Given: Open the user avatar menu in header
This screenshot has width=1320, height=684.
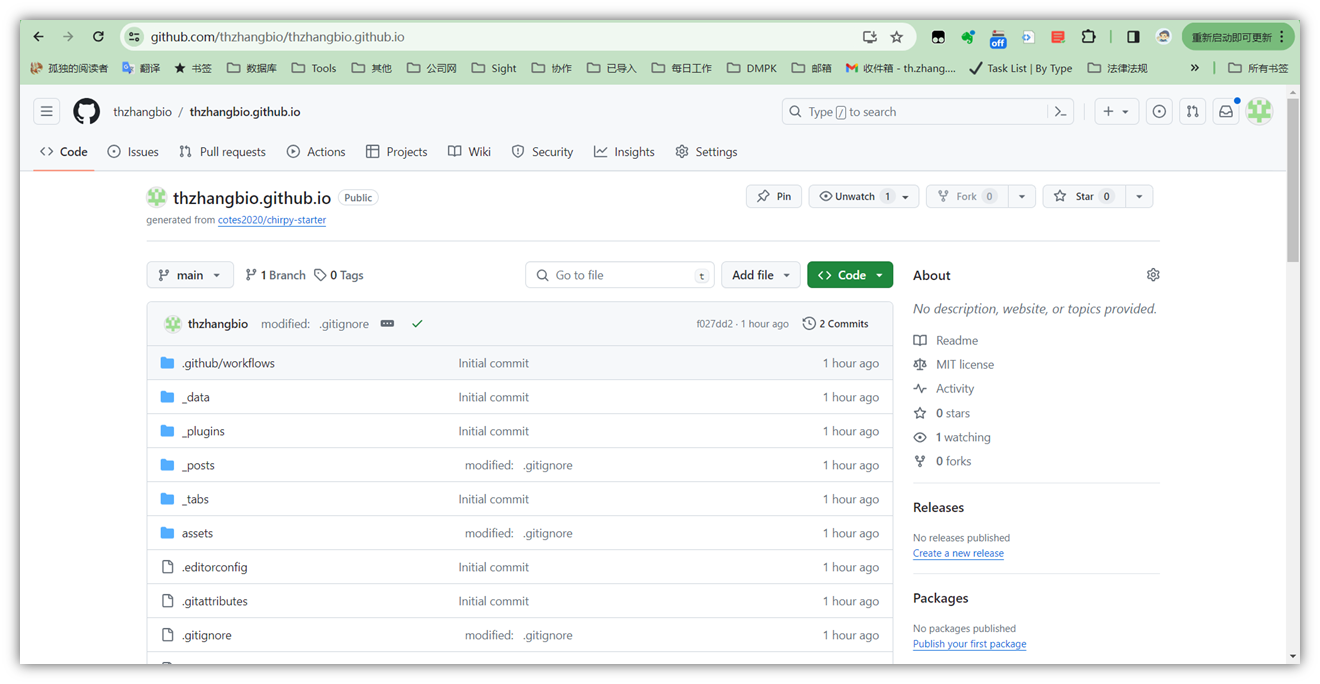Looking at the screenshot, I should coord(1259,112).
